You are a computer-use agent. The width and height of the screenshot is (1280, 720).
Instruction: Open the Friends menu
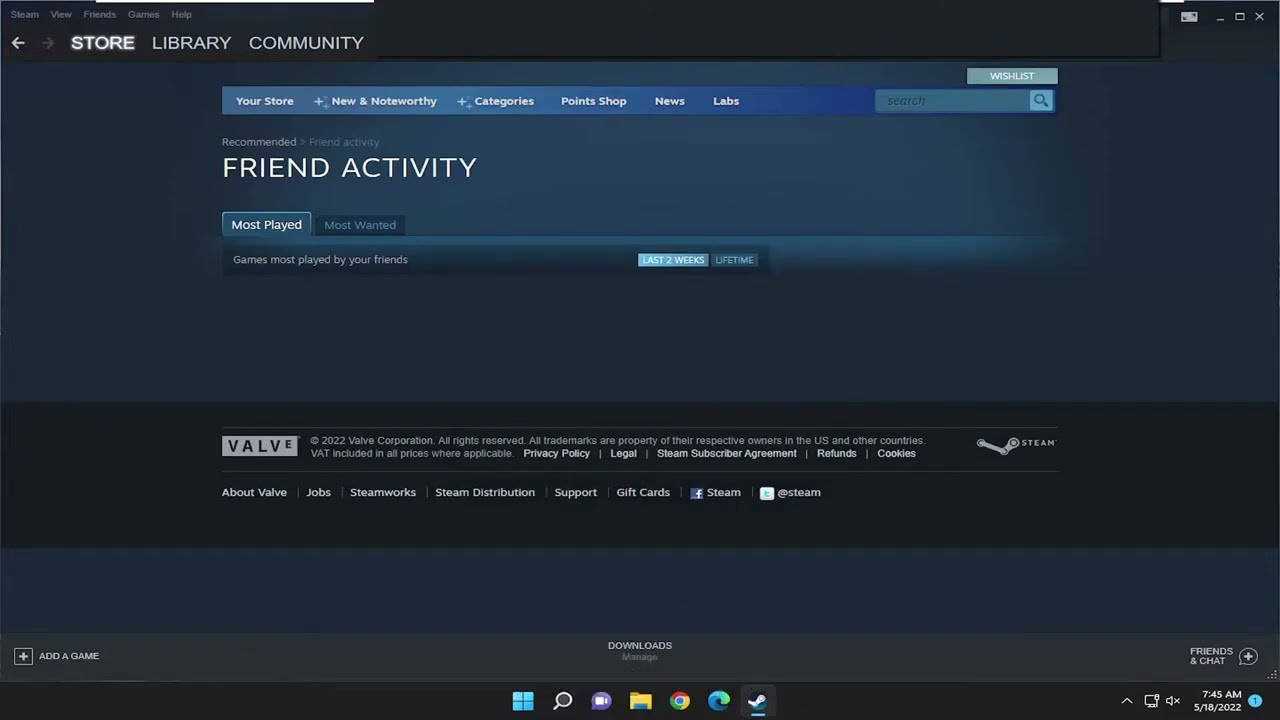point(99,14)
